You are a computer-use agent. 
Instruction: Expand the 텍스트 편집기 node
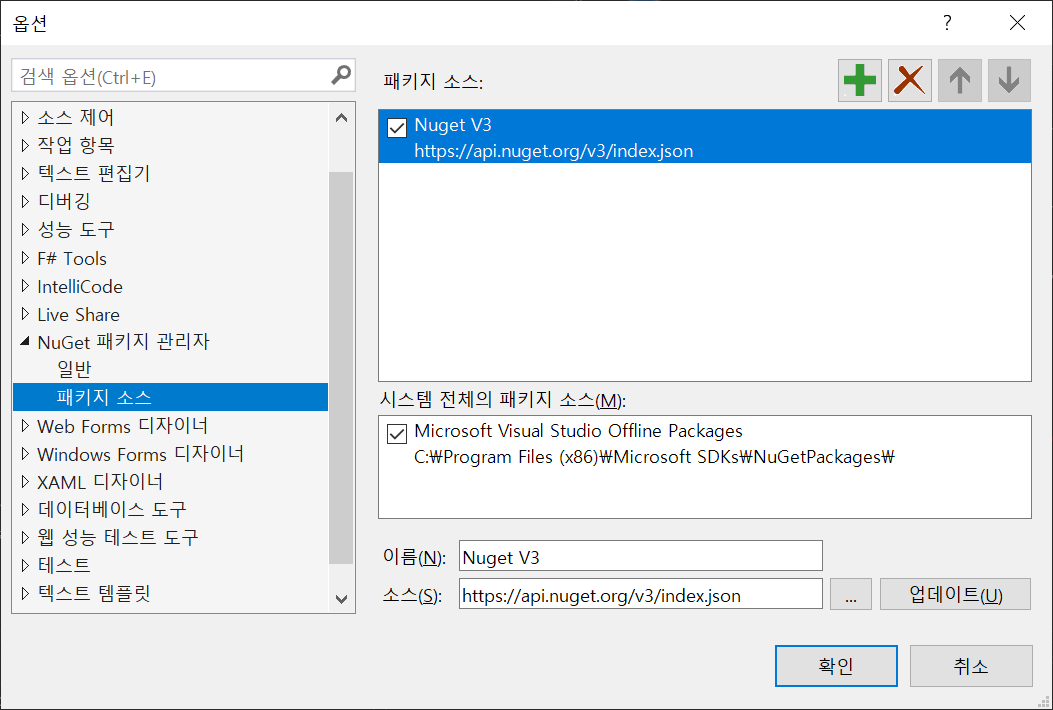tap(25, 173)
